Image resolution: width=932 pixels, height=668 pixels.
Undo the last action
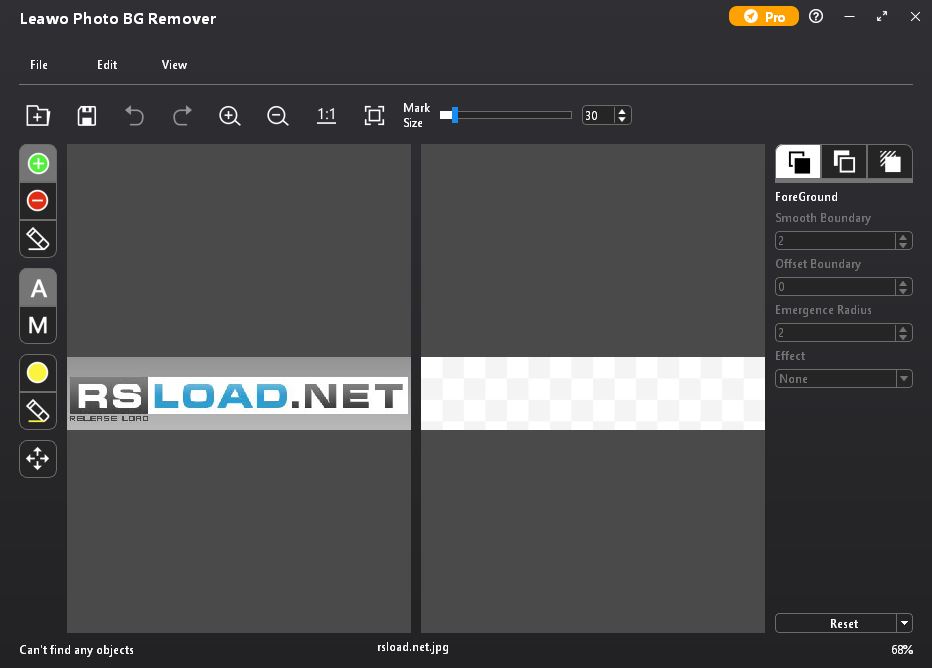tap(134, 115)
